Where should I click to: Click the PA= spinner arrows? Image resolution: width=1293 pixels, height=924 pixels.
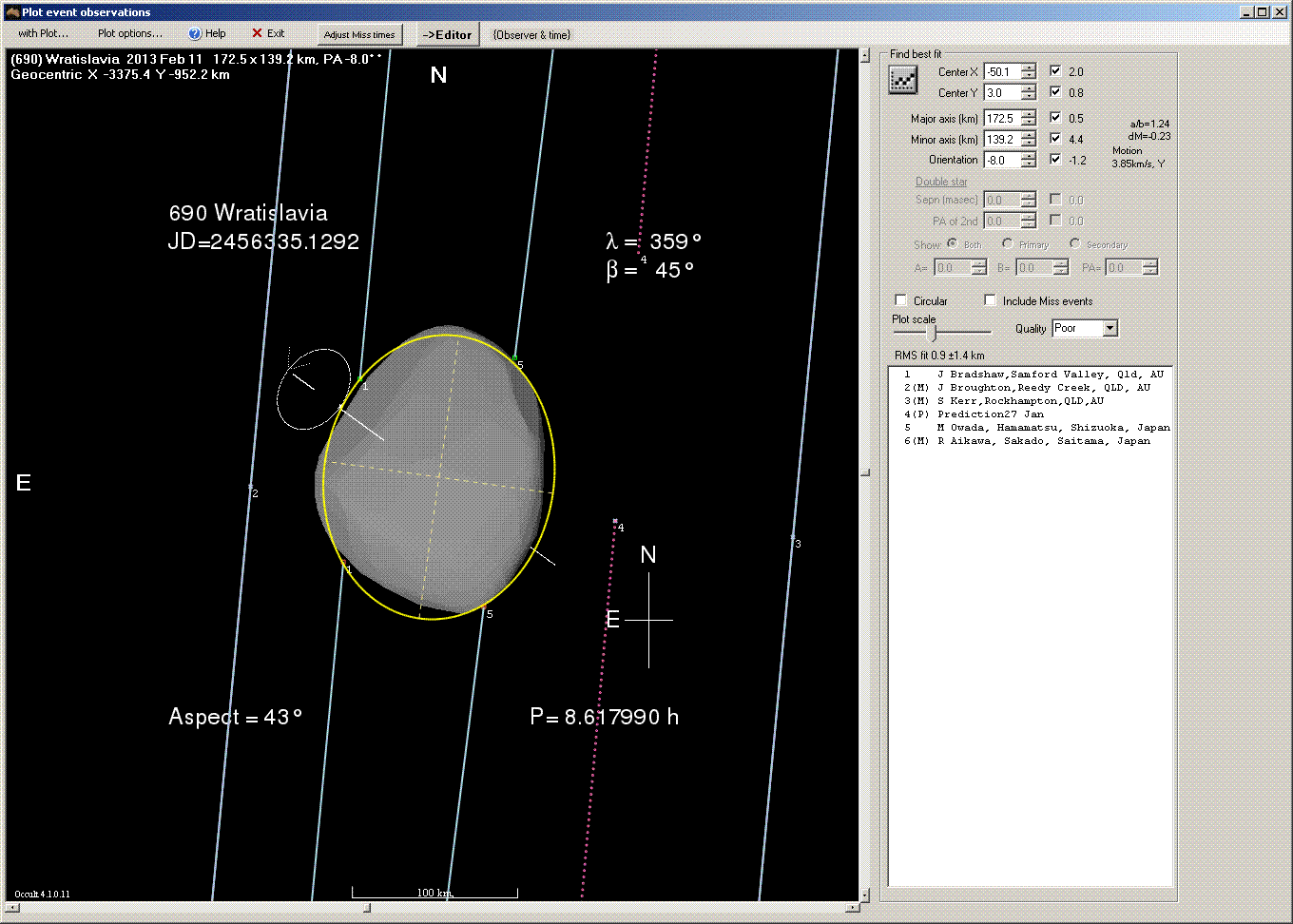(x=1150, y=268)
